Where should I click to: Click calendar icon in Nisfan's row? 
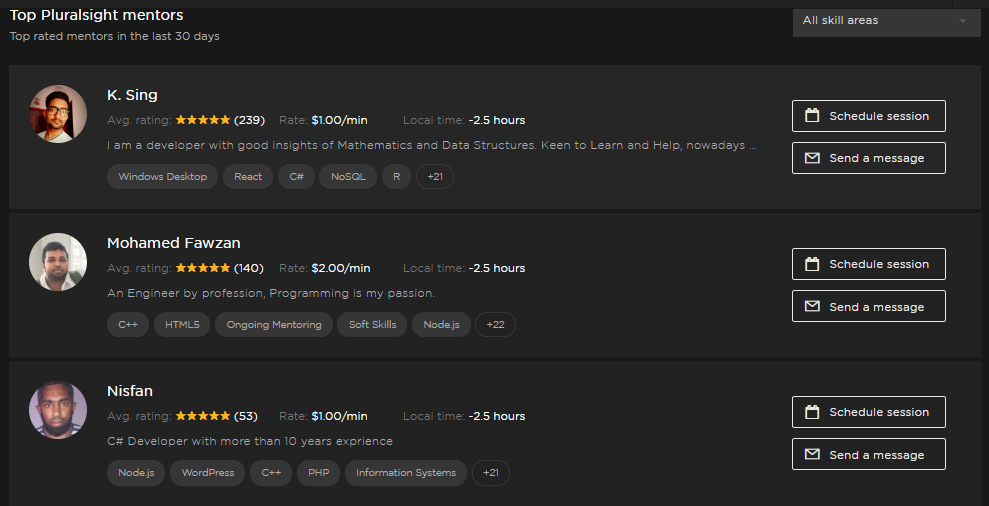pos(812,412)
